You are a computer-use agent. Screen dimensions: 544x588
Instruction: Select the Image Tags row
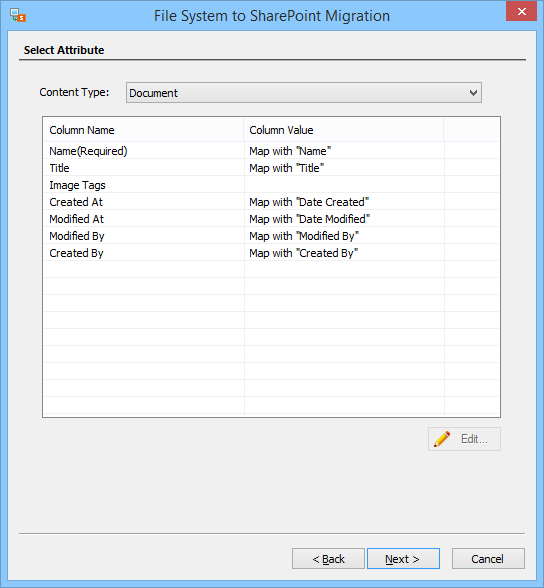pos(271,185)
